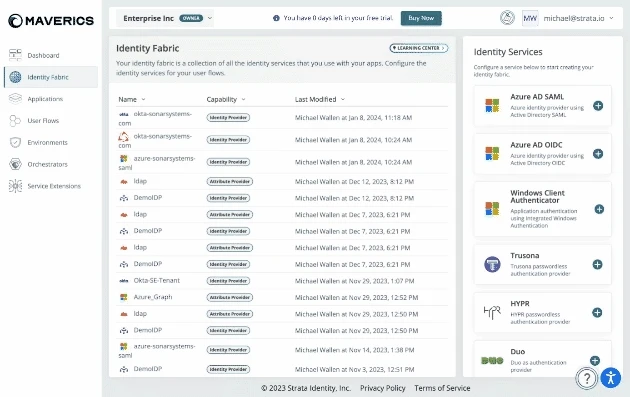Click the Maverics logo
630x397 pixels.
[x=51, y=21]
